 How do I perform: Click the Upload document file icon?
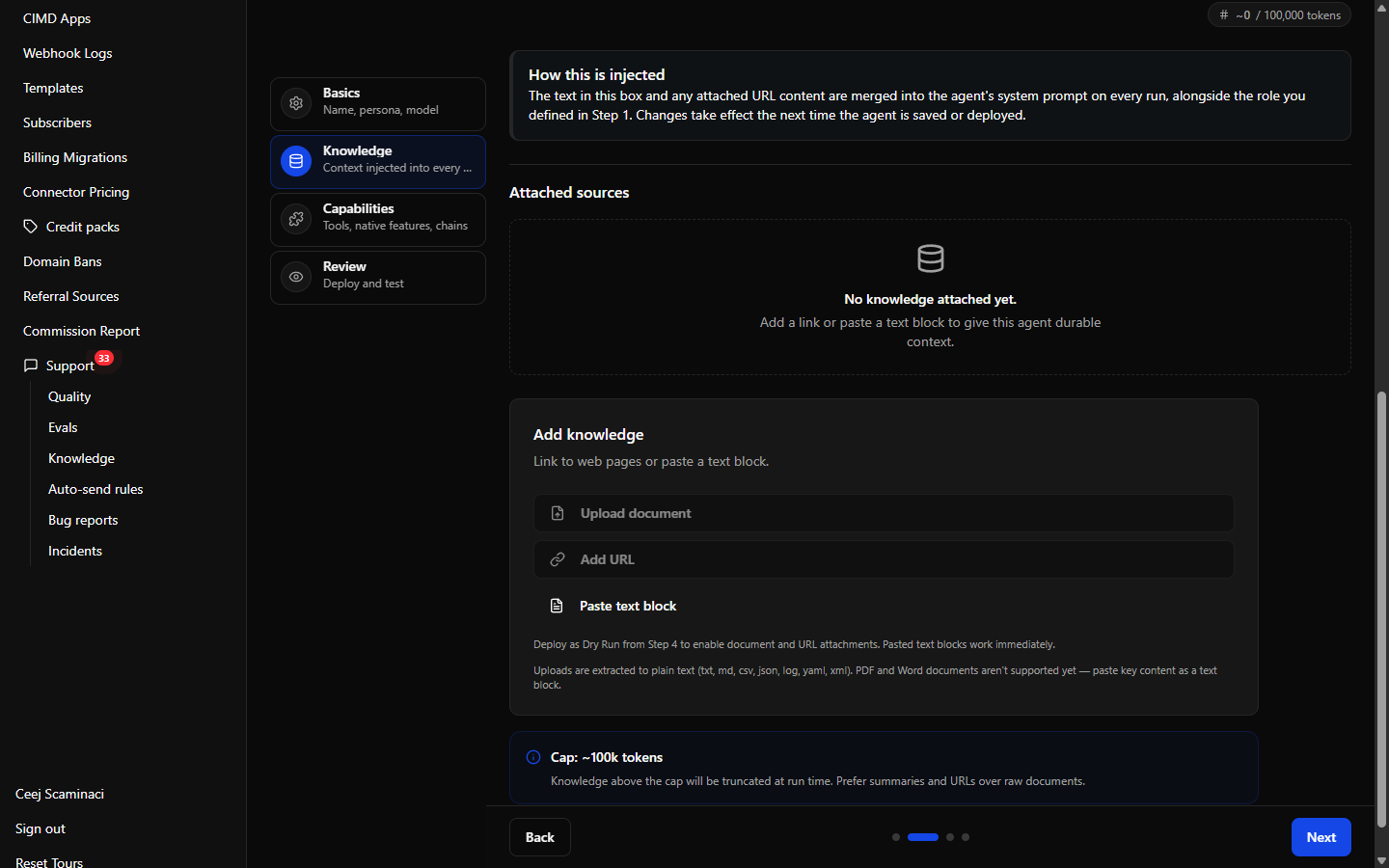click(558, 513)
